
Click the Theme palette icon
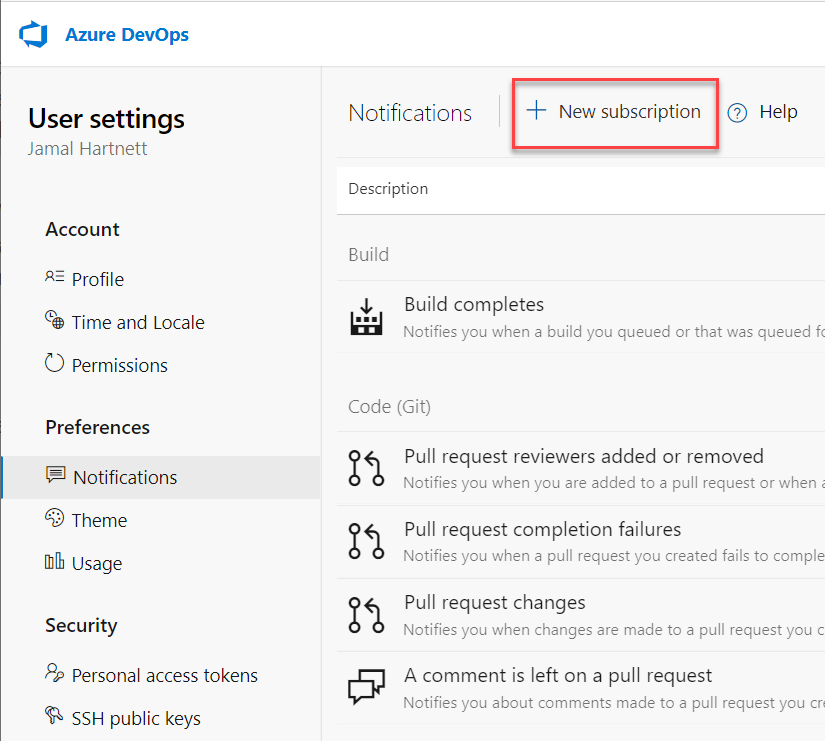54,518
